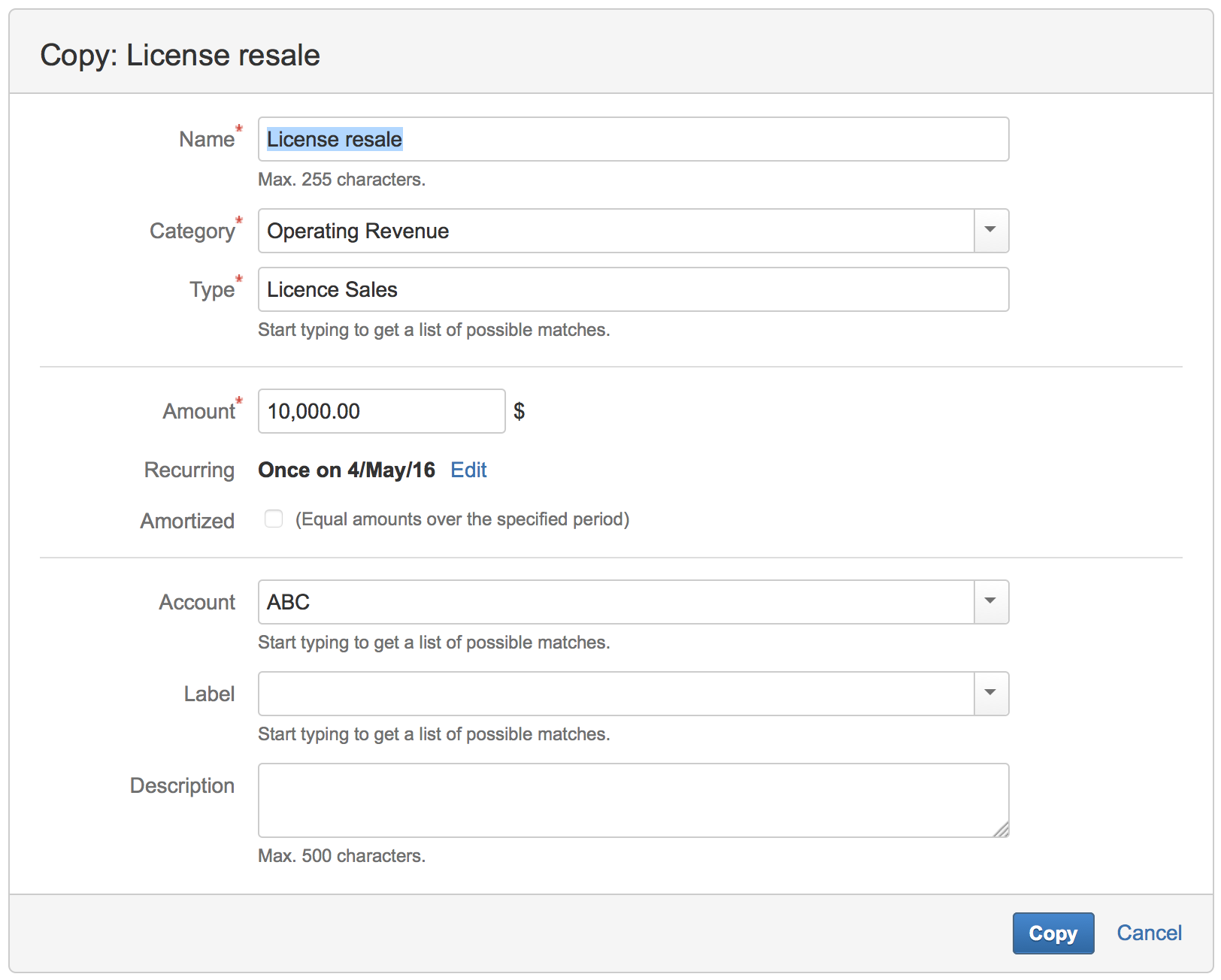This screenshot has height=980, width=1221.
Task: Click the Amortized field label
Action: coord(187,521)
